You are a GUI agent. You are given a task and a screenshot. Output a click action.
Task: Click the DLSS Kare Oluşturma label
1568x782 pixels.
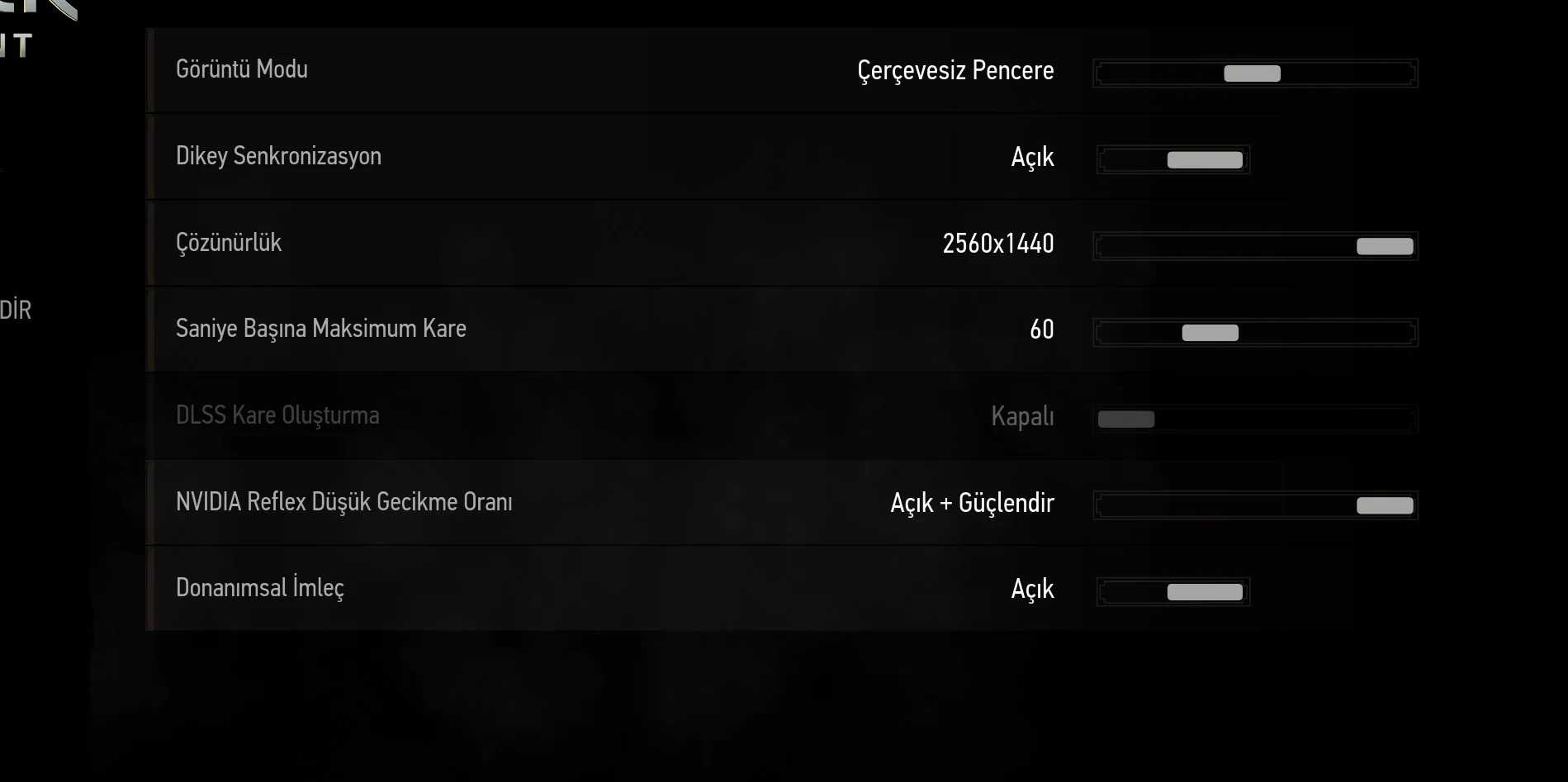[277, 415]
